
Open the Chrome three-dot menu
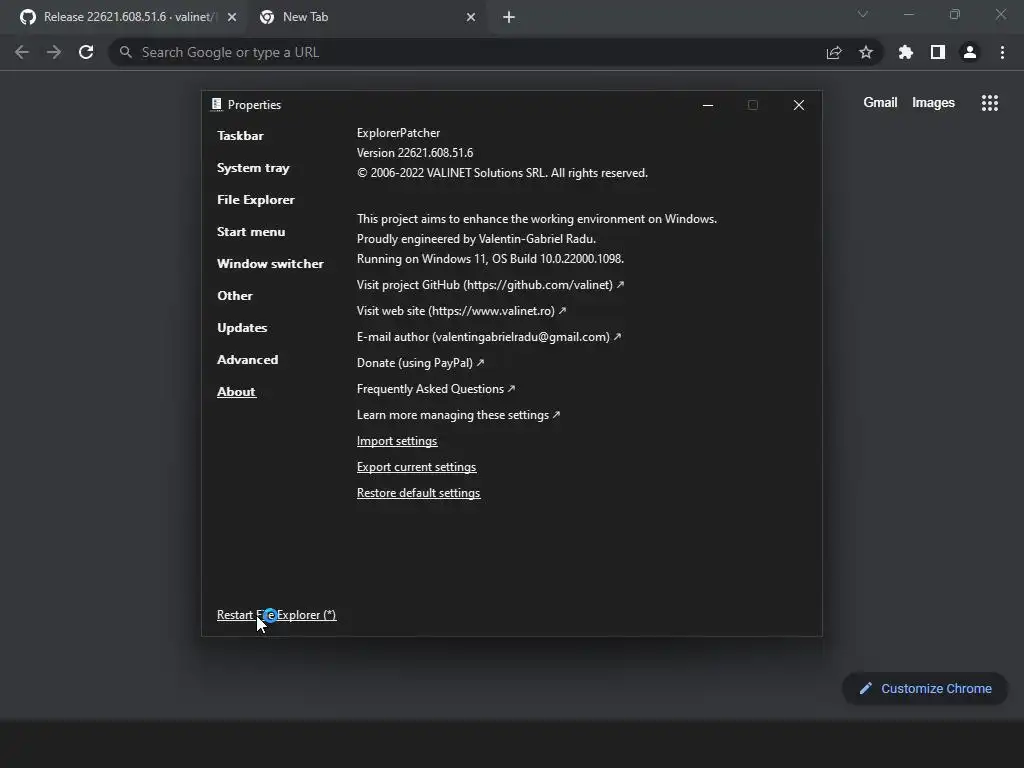pos(1002,52)
